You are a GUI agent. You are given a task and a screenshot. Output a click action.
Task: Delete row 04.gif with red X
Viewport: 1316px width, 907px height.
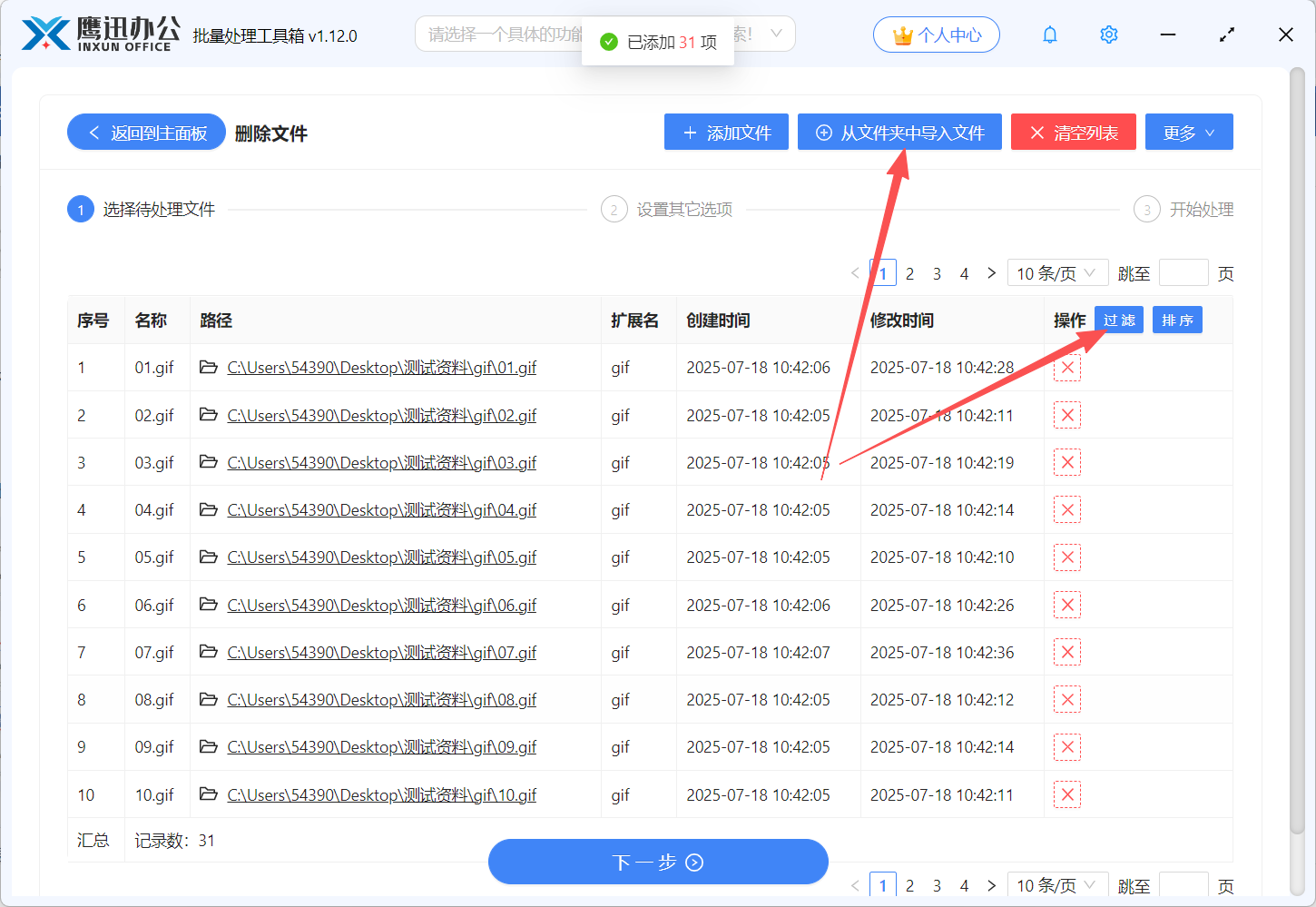1067,509
